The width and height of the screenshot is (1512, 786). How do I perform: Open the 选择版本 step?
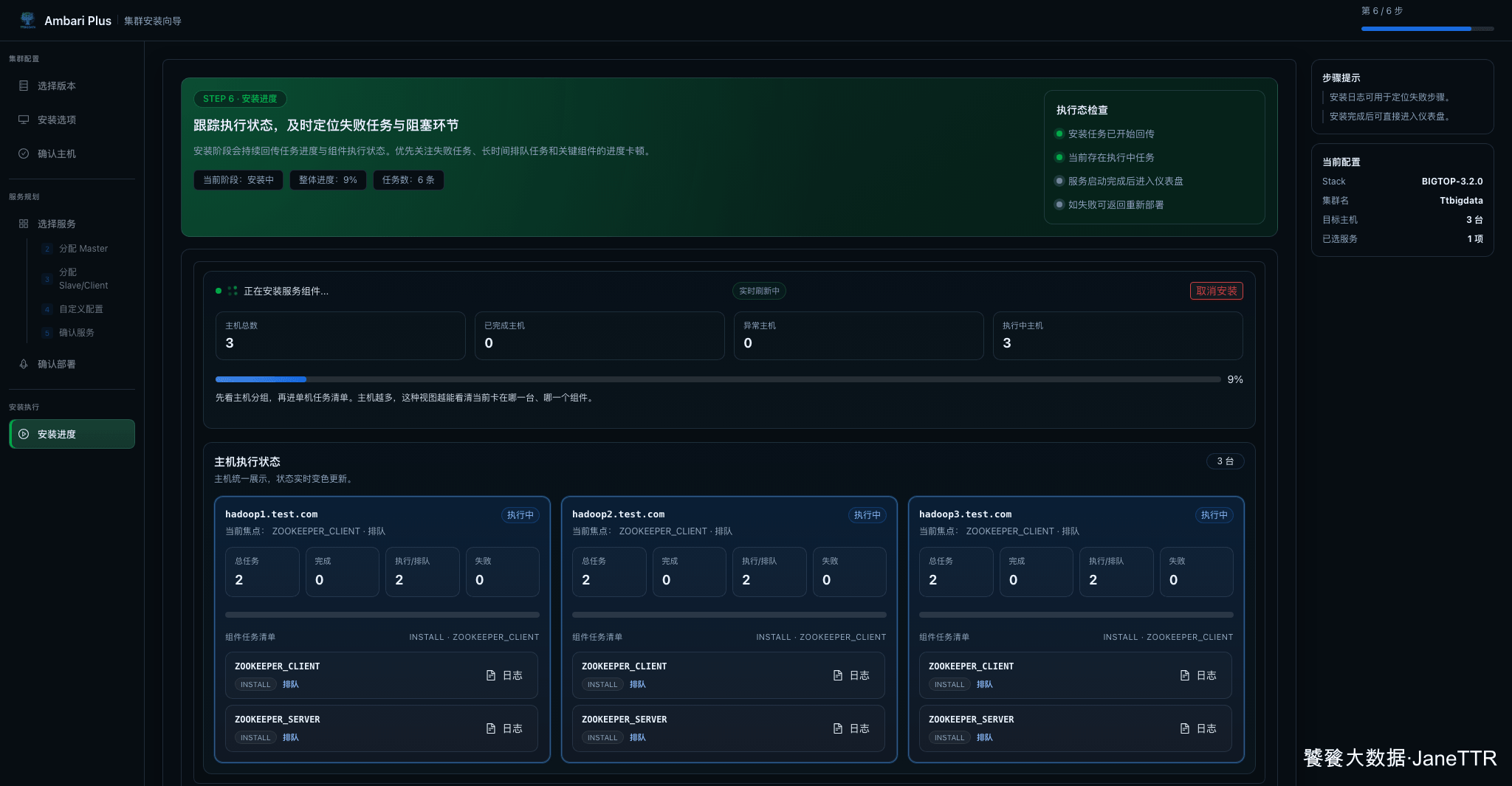pyautogui.click(x=72, y=86)
